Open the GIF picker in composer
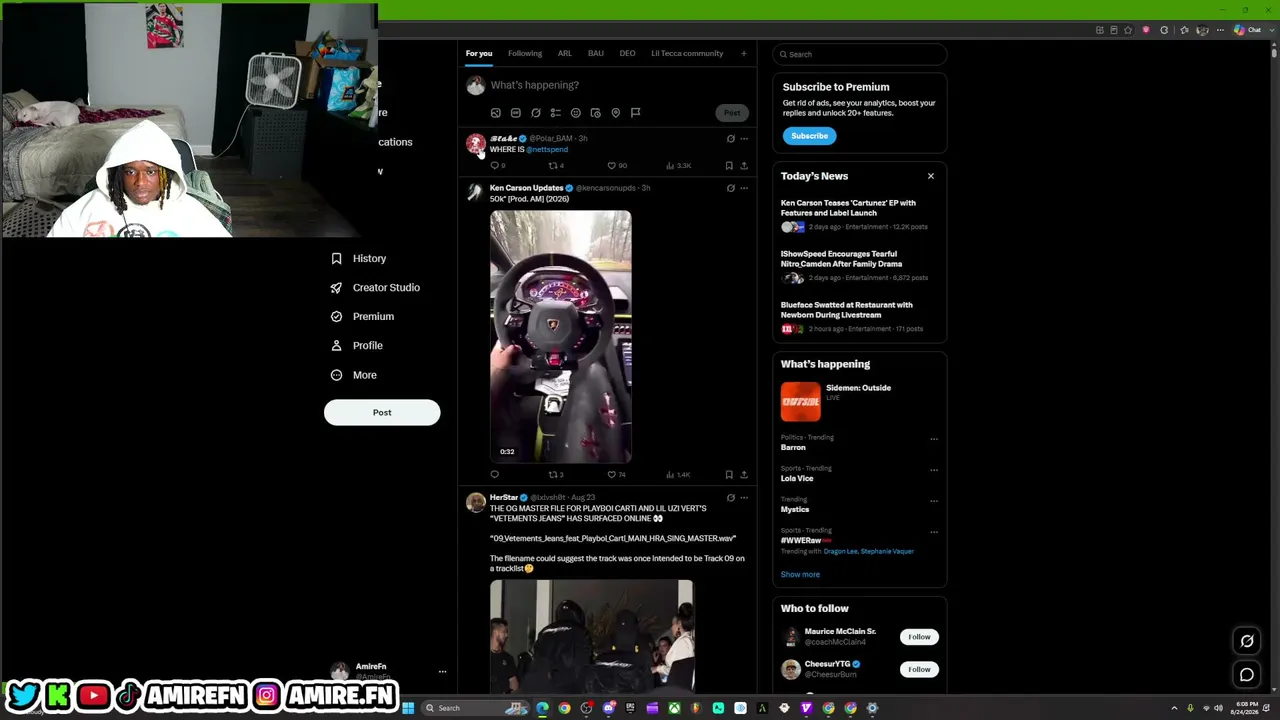Viewport: 1280px width, 720px height. 515,113
